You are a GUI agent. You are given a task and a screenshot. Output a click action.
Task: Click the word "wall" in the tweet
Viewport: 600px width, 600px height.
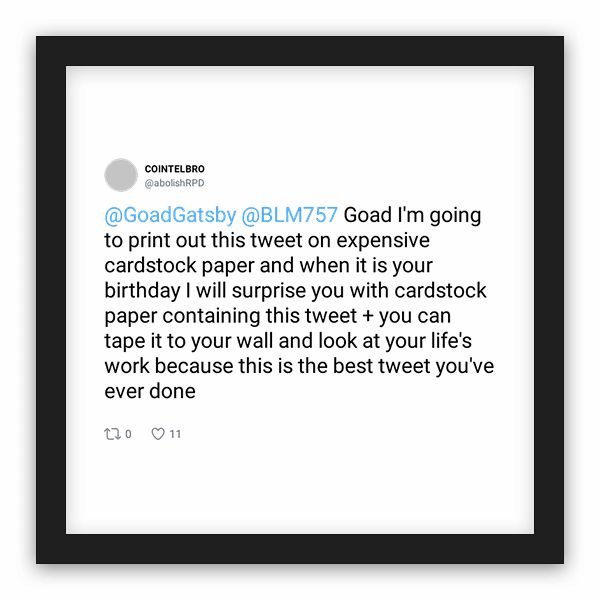click(254, 341)
